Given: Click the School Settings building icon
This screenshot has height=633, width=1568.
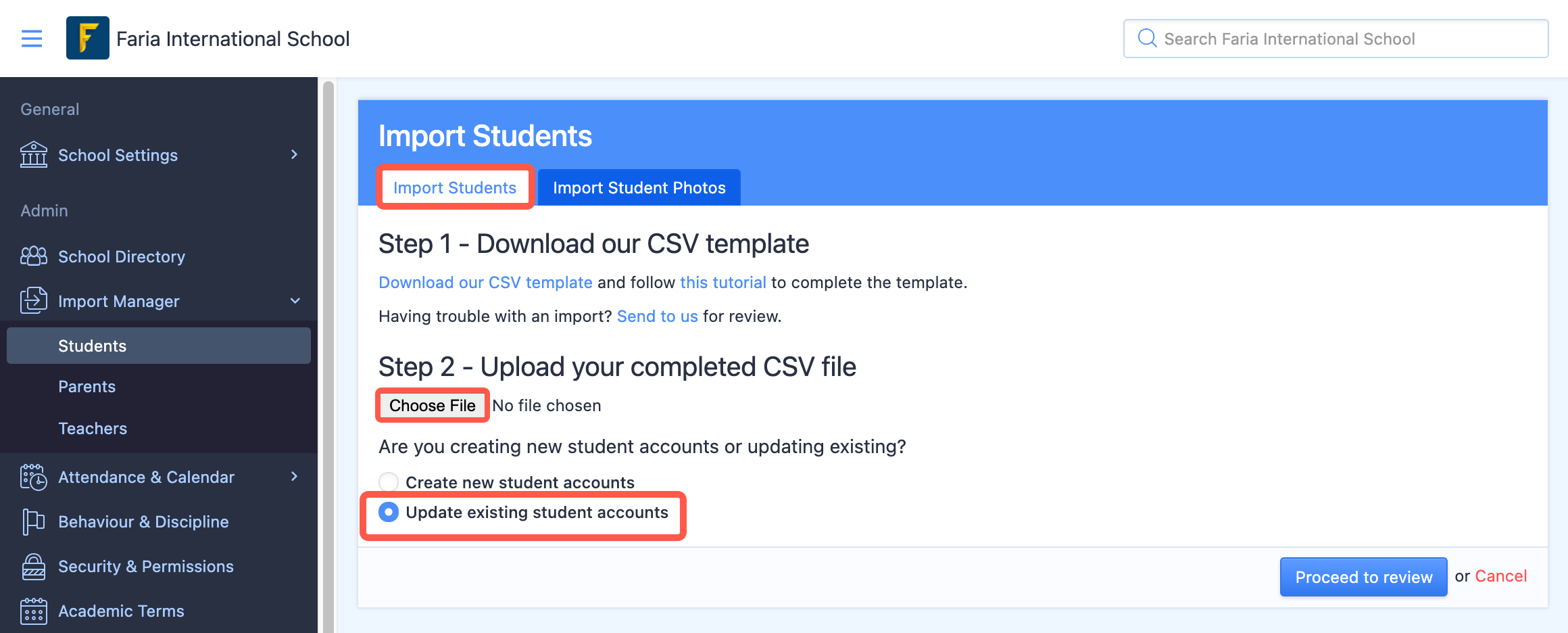Looking at the screenshot, I should pos(34,155).
